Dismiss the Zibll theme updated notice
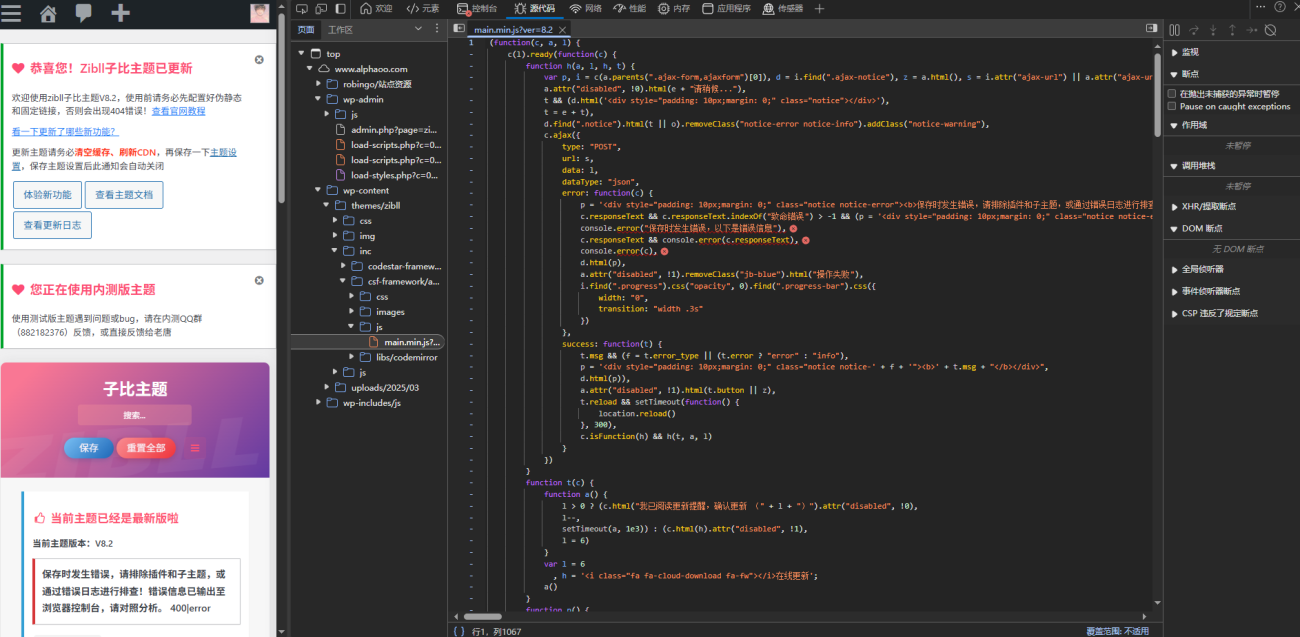 pyautogui.click(x=259, y=60)
